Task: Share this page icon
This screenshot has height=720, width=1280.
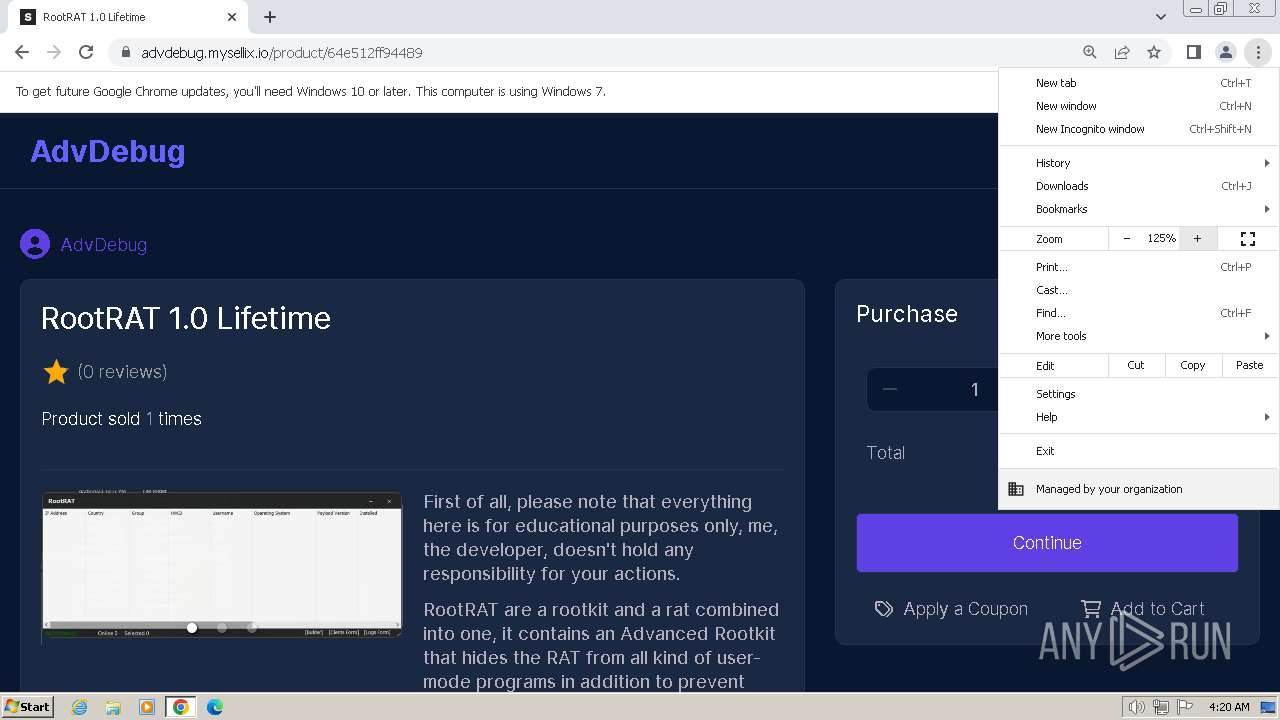Action: click(x=1122, y=52)
